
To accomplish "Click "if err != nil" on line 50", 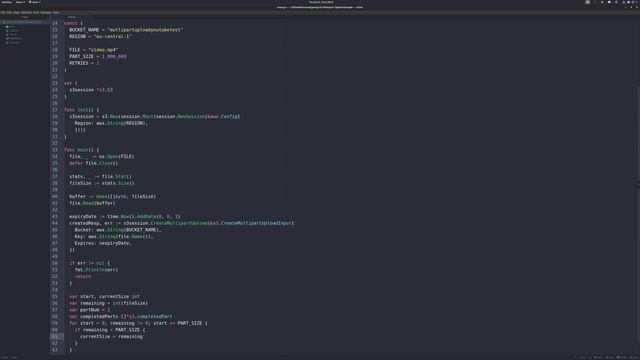I will click(87, 263).
